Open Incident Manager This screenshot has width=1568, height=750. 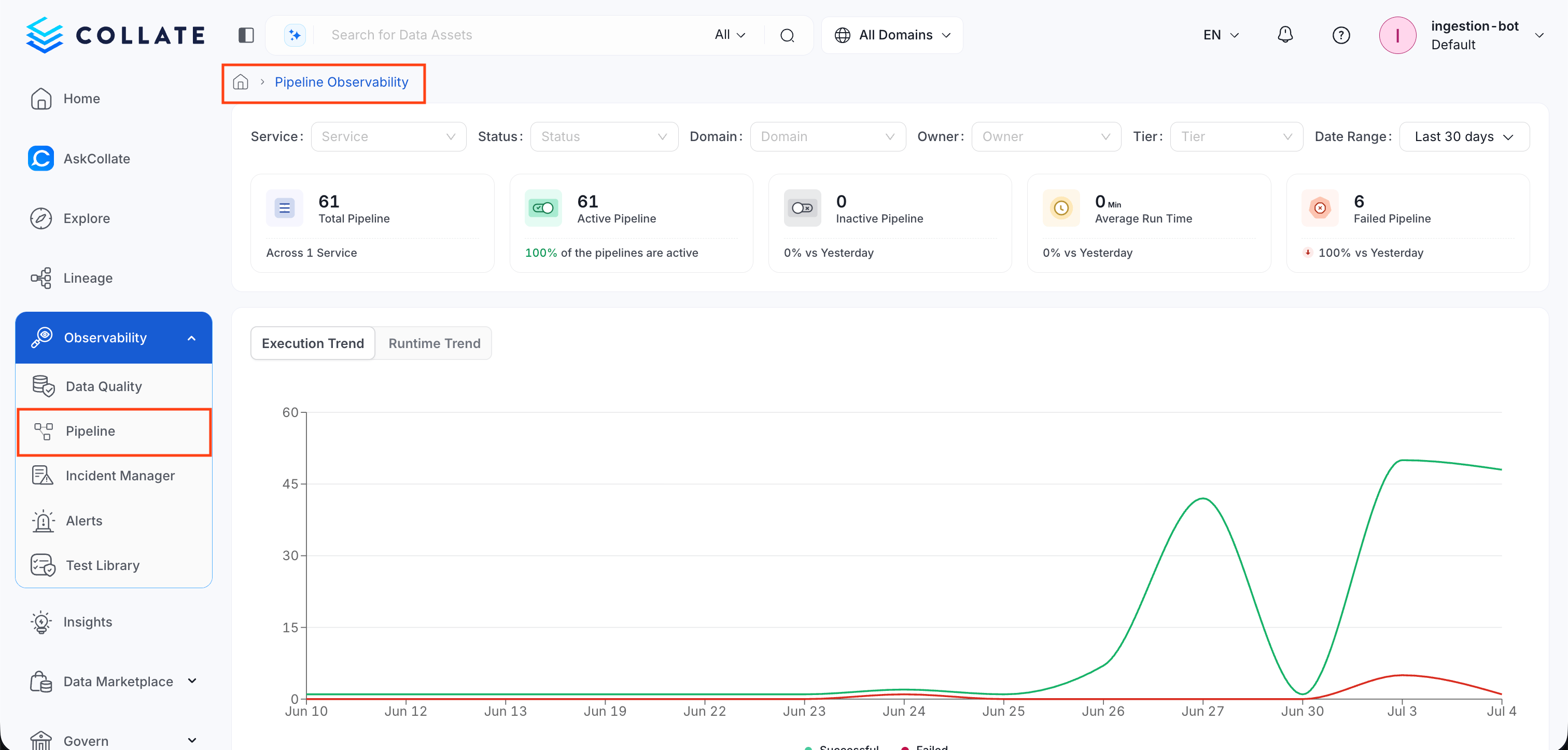pos(114,476)
